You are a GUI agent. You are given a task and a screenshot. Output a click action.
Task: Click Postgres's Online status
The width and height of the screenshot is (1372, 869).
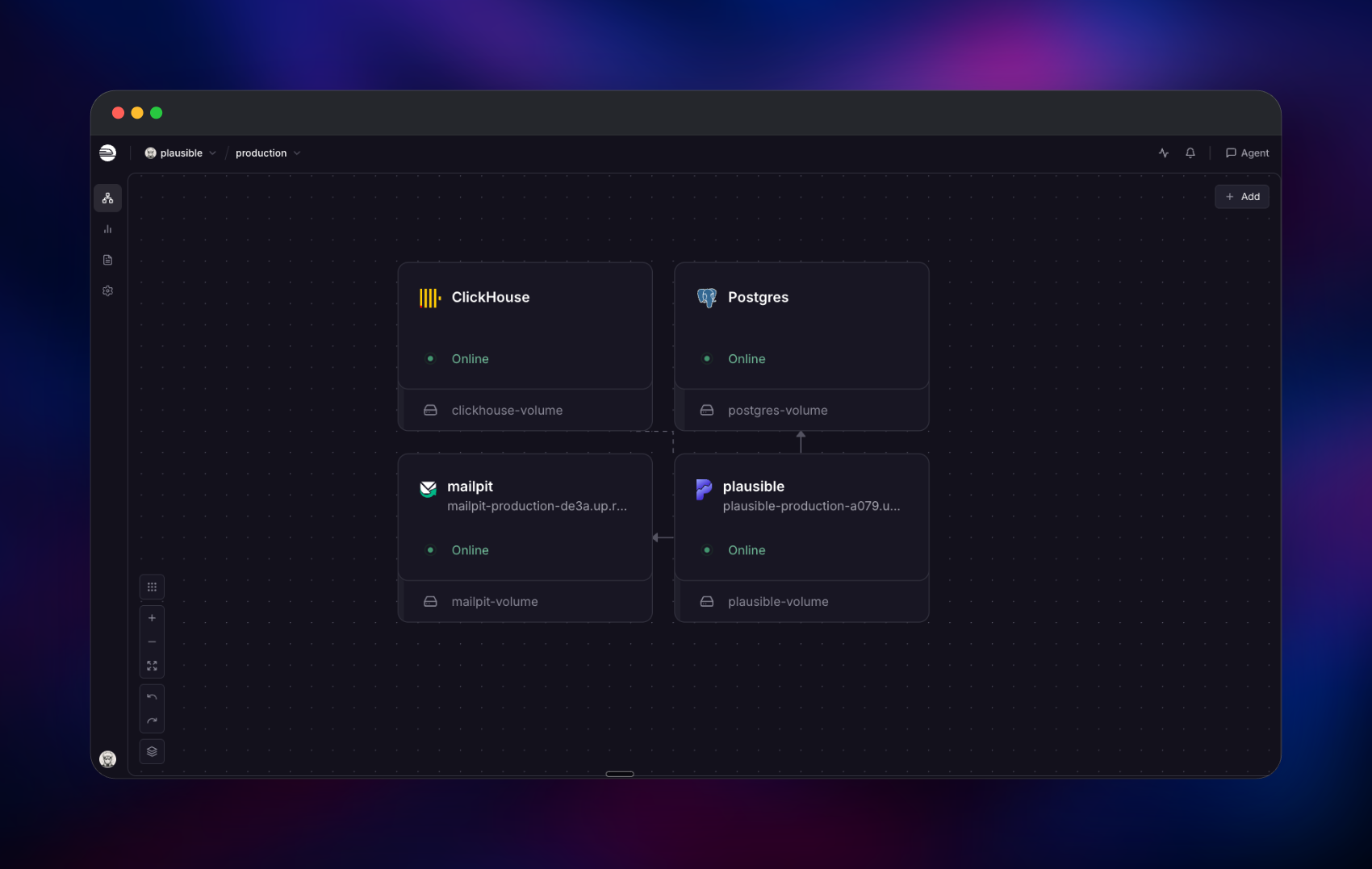point(747,359)
